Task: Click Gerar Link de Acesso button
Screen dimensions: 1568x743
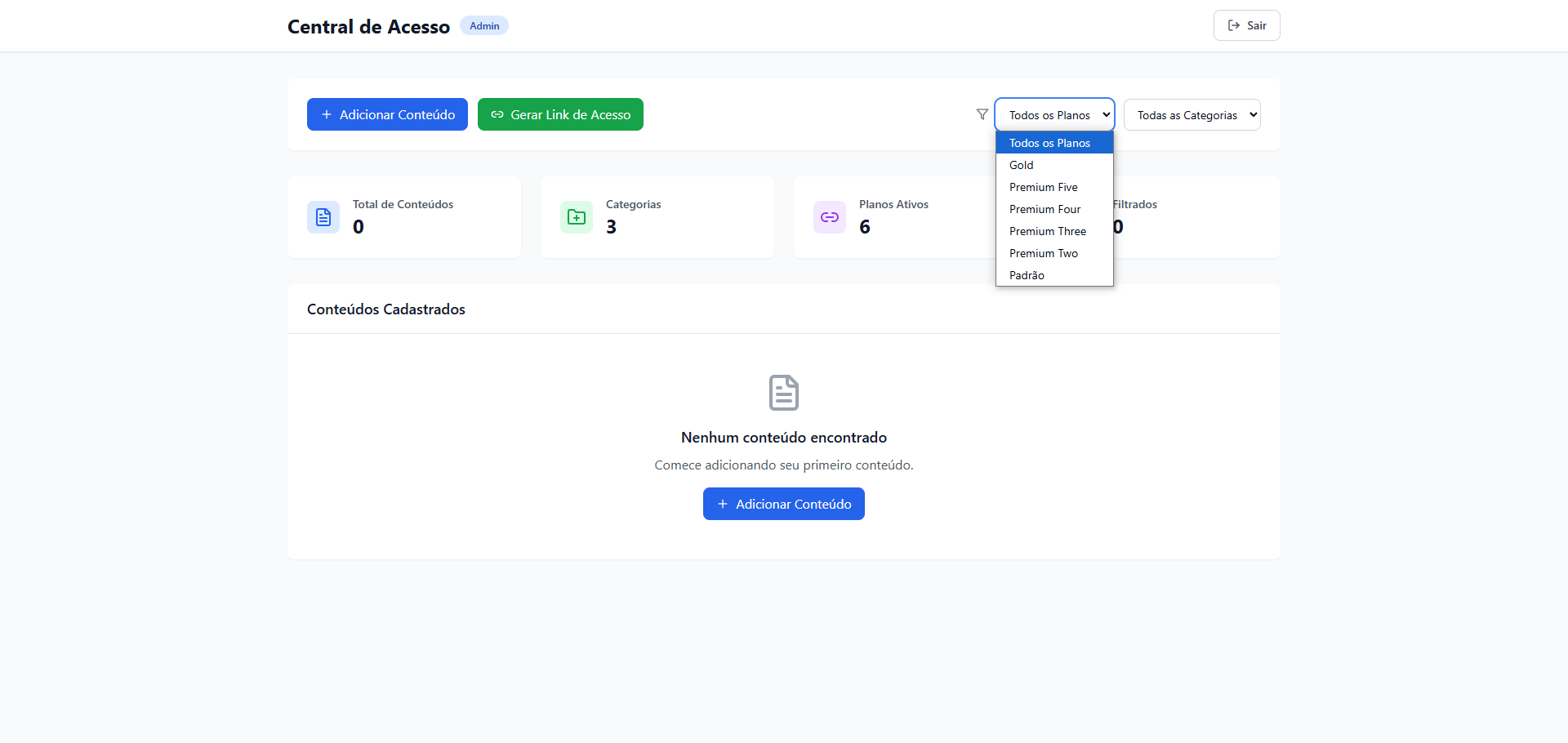Action: click(x=560, y=114)
